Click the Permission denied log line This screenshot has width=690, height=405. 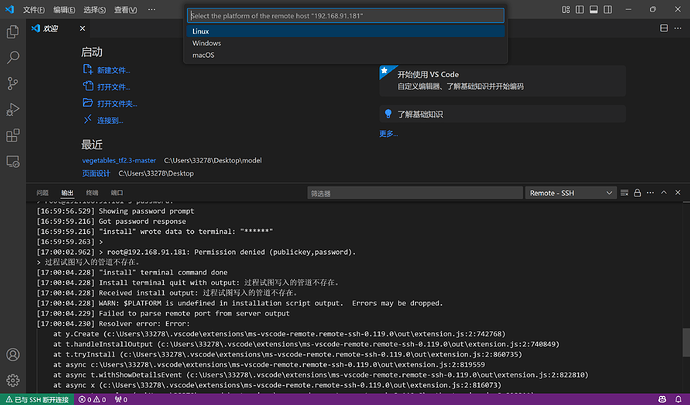pos(196,252)
